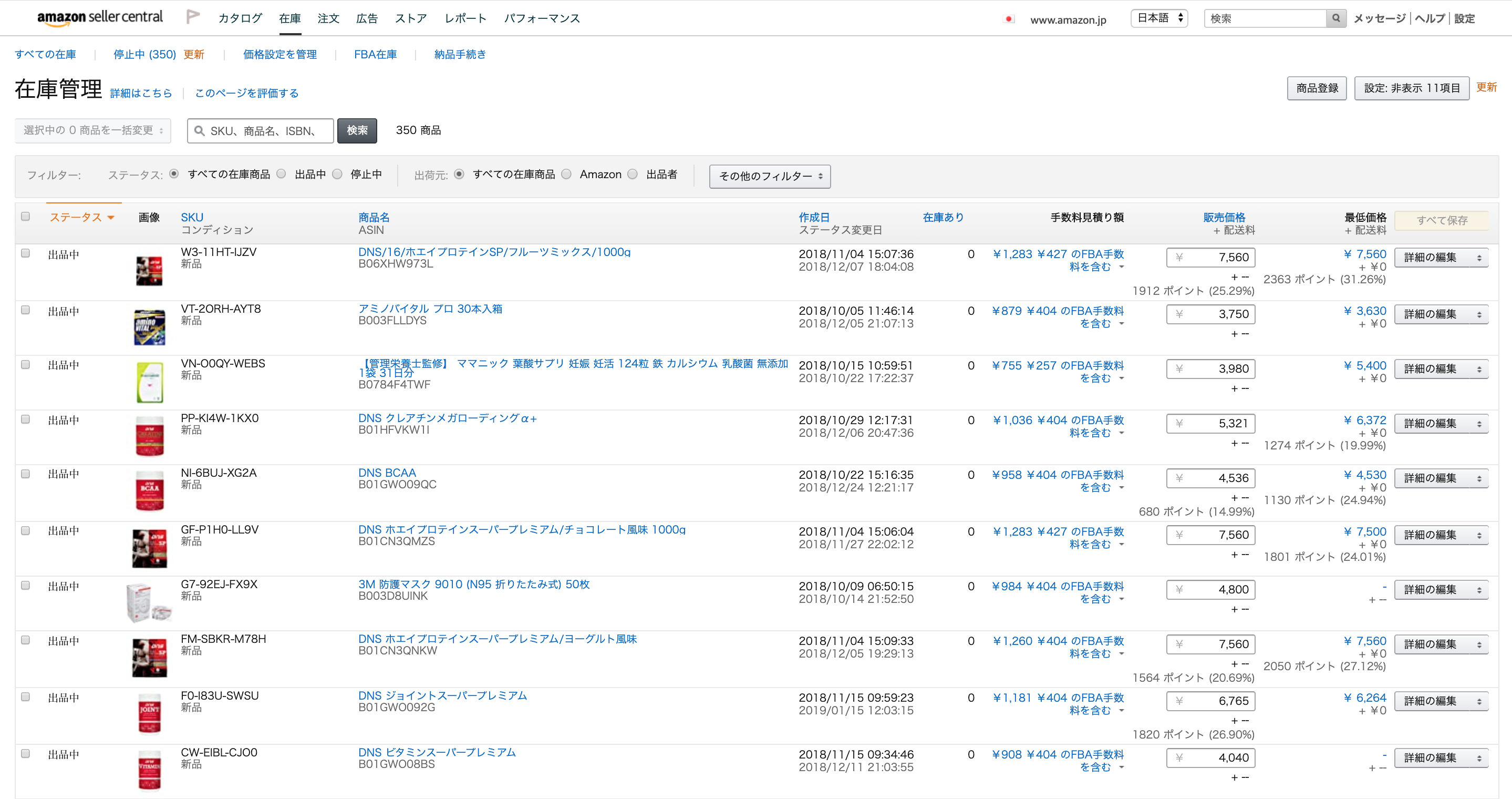Select status radio 停止中
Image resolution: width=1512 pixels, height=799 pixels.
click(x=337, y=174)
